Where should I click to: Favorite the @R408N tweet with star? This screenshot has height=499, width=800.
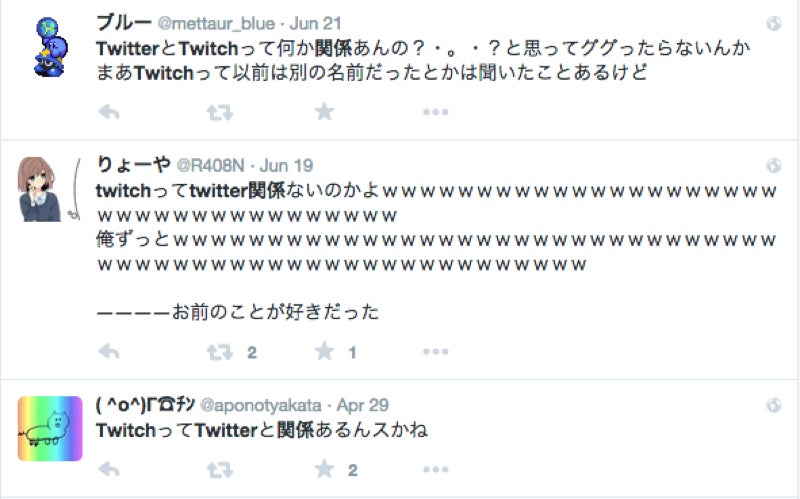pos(324,351)
